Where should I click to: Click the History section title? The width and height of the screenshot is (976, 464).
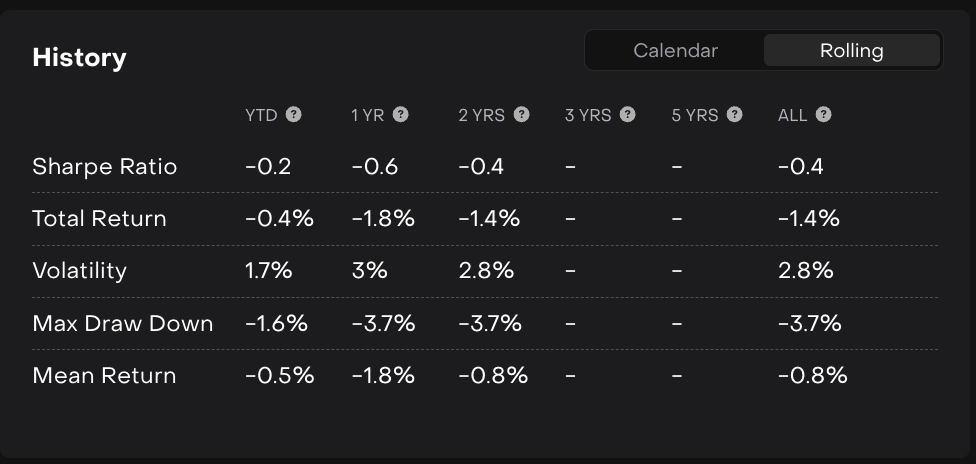[79, 58]
